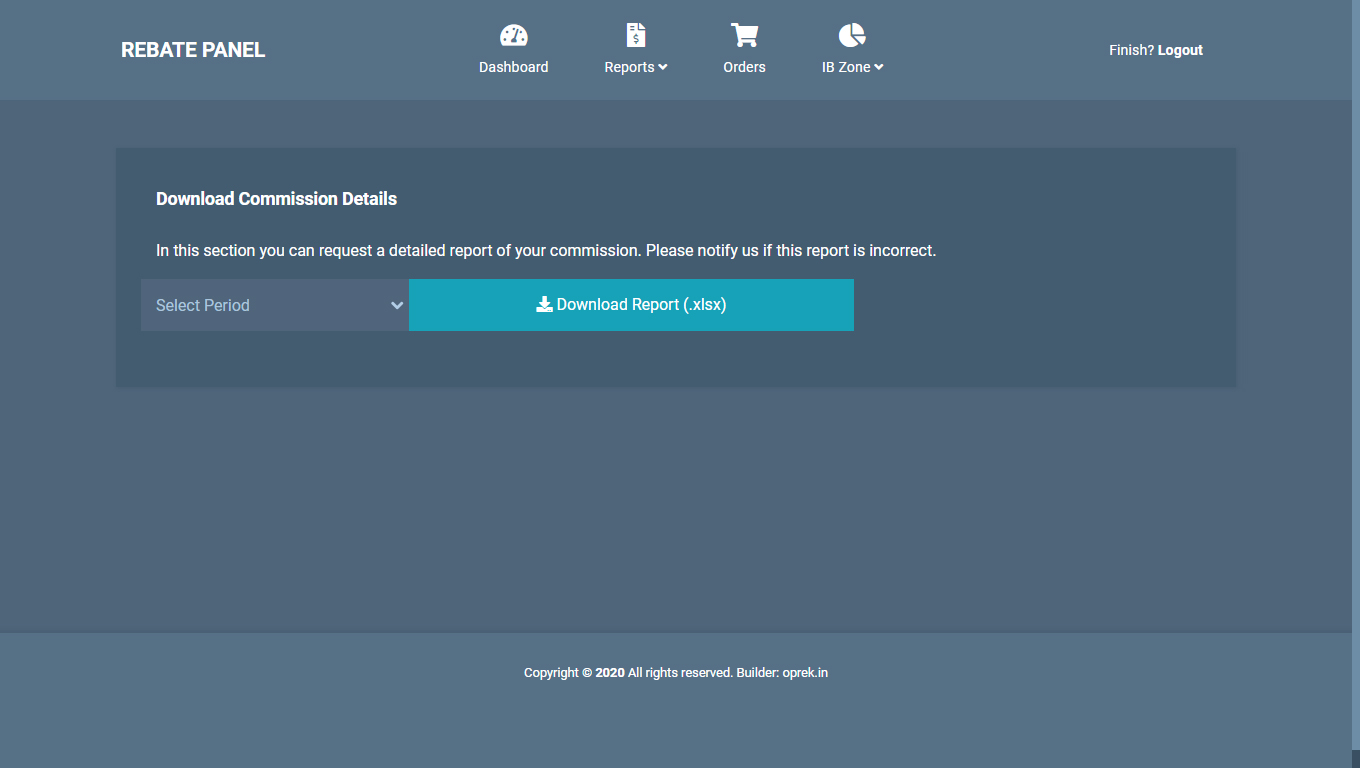Open the Orders menu label
This screenshot has width=1360, height=768.
[744, 67]
